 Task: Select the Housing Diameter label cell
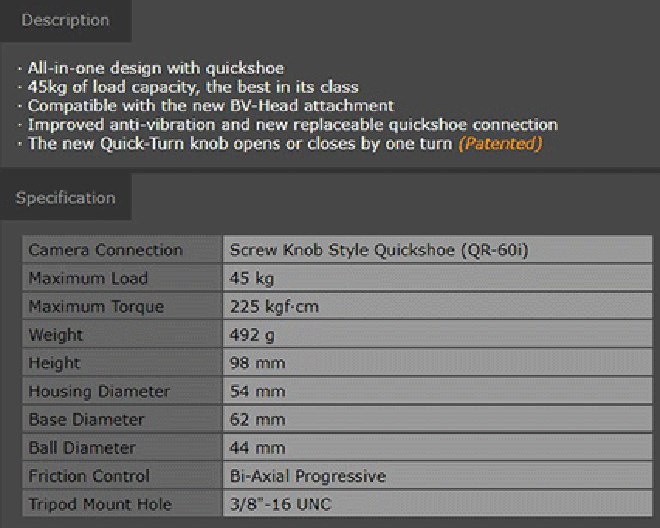tap(122, 391)
